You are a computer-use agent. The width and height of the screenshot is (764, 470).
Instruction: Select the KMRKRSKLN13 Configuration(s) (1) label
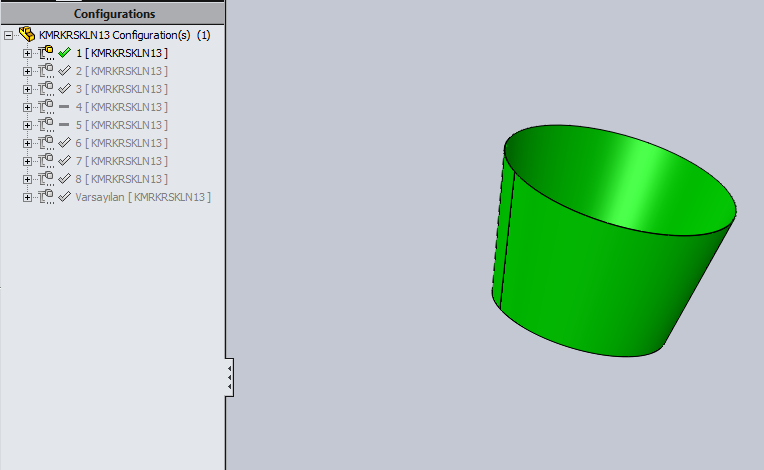click(x=125, y=36)
